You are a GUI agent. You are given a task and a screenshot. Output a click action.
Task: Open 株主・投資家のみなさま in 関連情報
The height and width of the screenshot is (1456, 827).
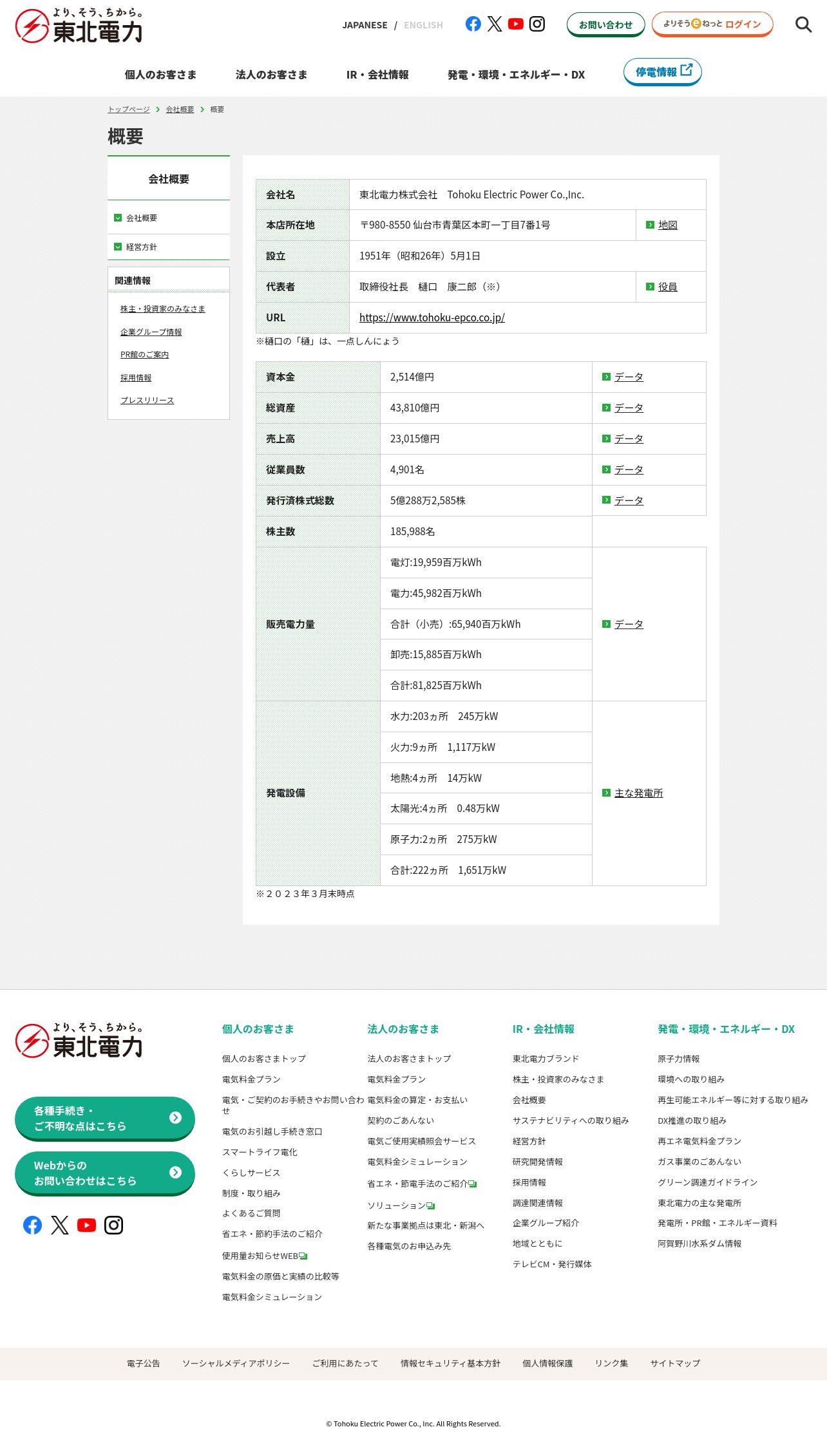(162, 309)
